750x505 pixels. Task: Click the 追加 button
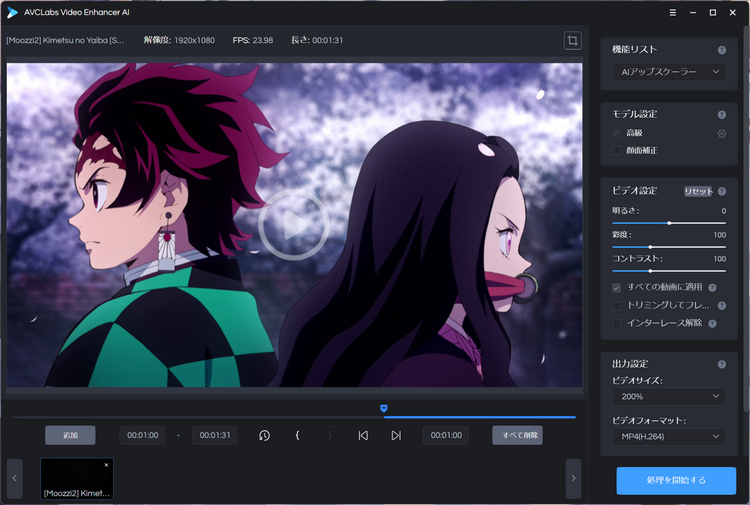click(70, 435)
